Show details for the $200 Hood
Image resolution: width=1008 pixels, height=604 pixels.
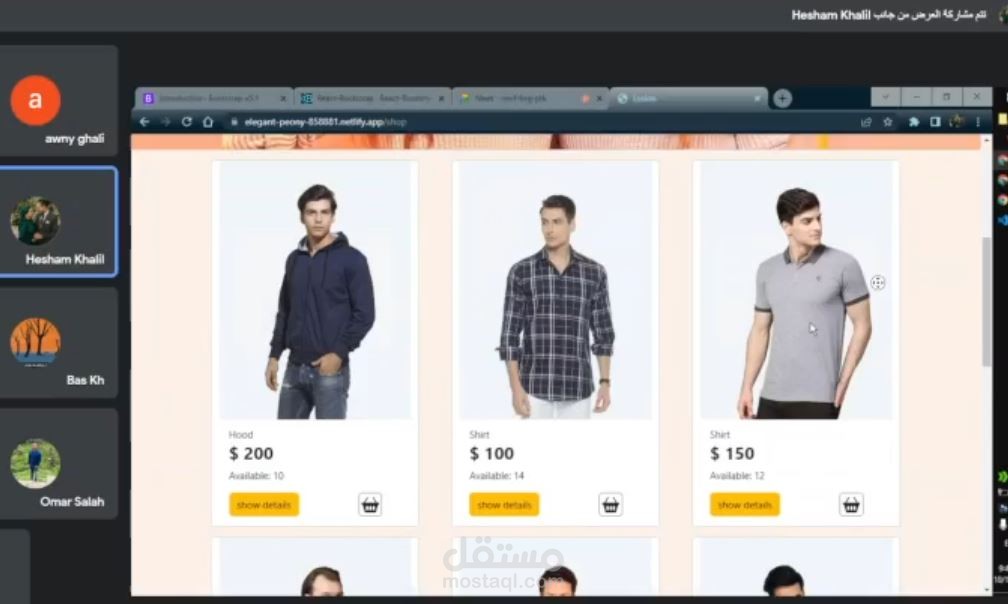[x=264, y=505]
